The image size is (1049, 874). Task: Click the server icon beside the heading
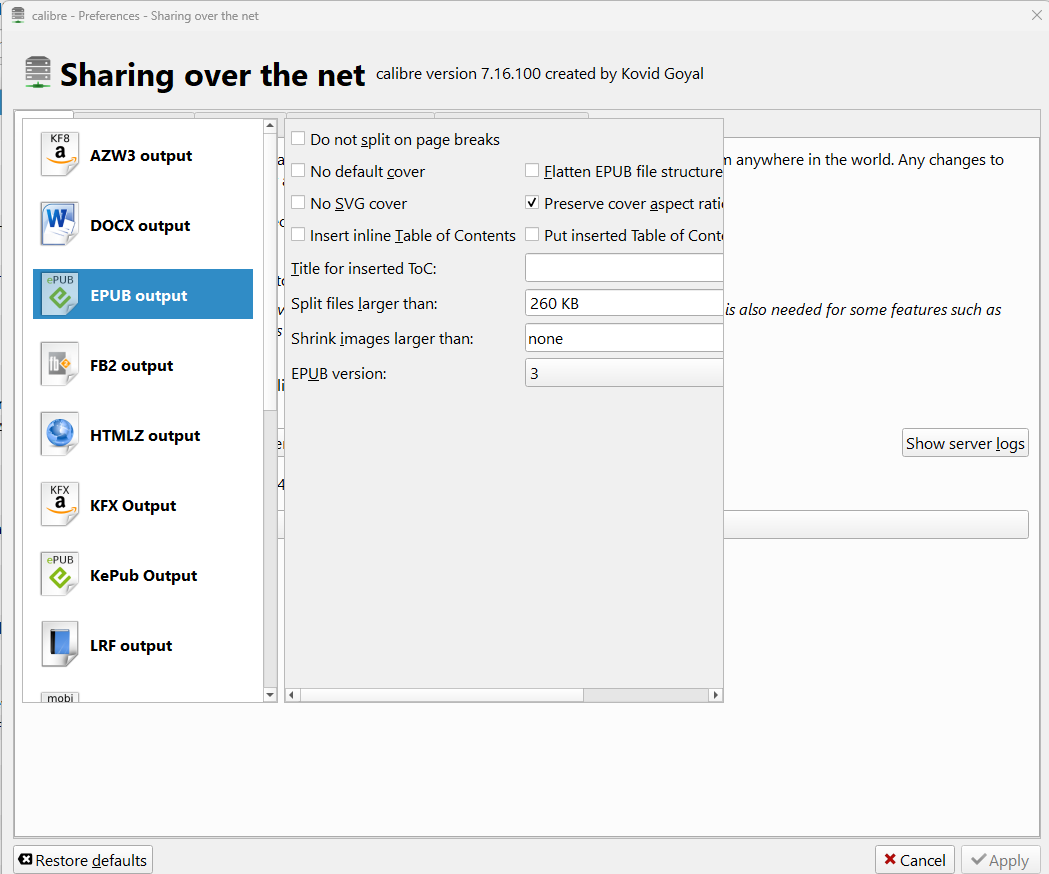(x=37, y=72)
